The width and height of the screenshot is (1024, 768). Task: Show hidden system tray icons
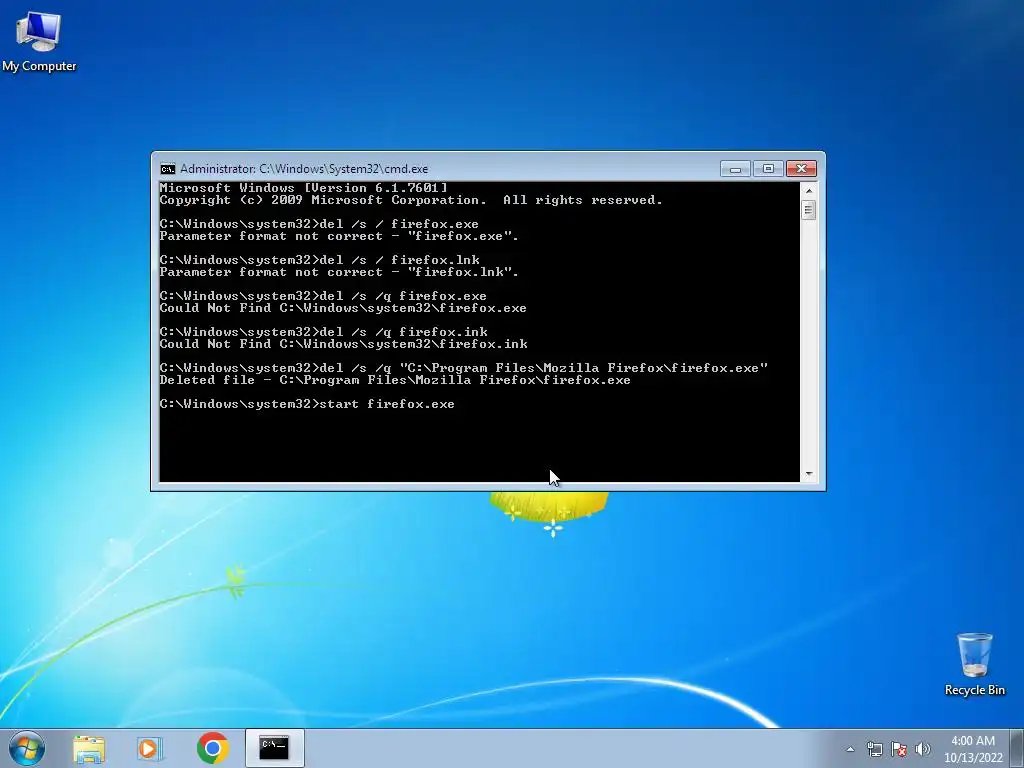(x=850, y=749)
